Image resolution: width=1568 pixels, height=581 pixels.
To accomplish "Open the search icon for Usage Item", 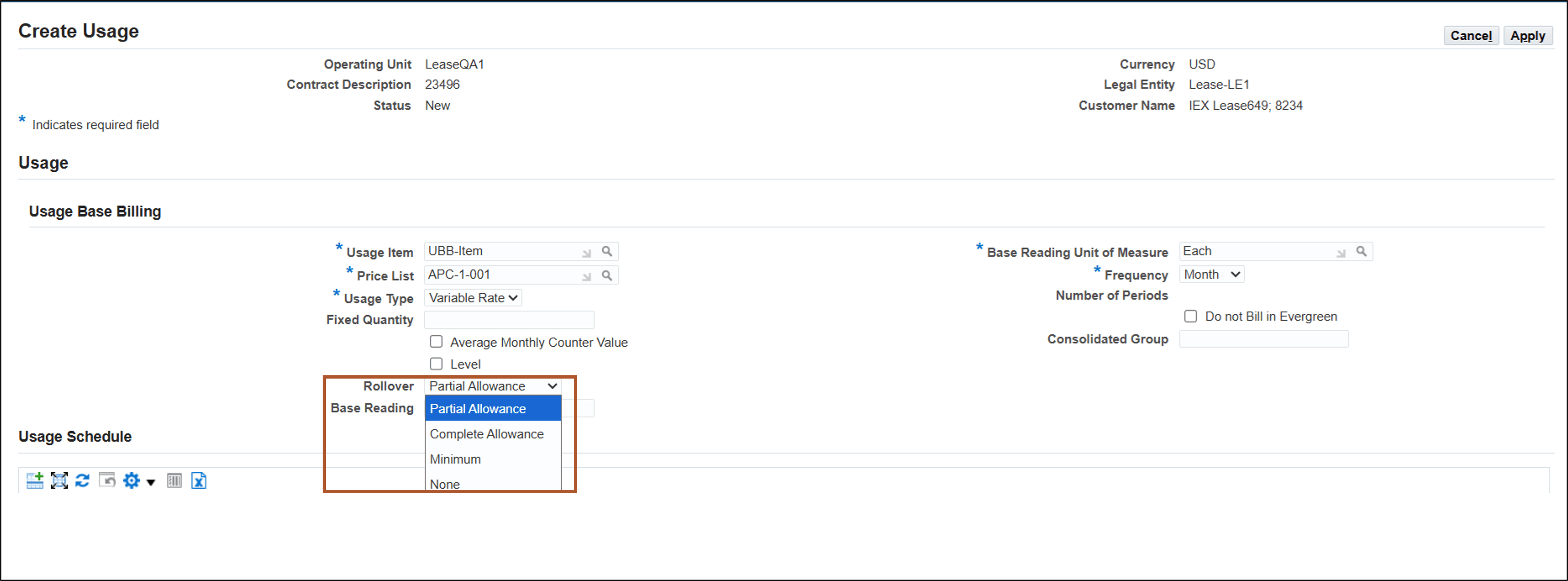I will pyautogui.click(x=607, y=251).
